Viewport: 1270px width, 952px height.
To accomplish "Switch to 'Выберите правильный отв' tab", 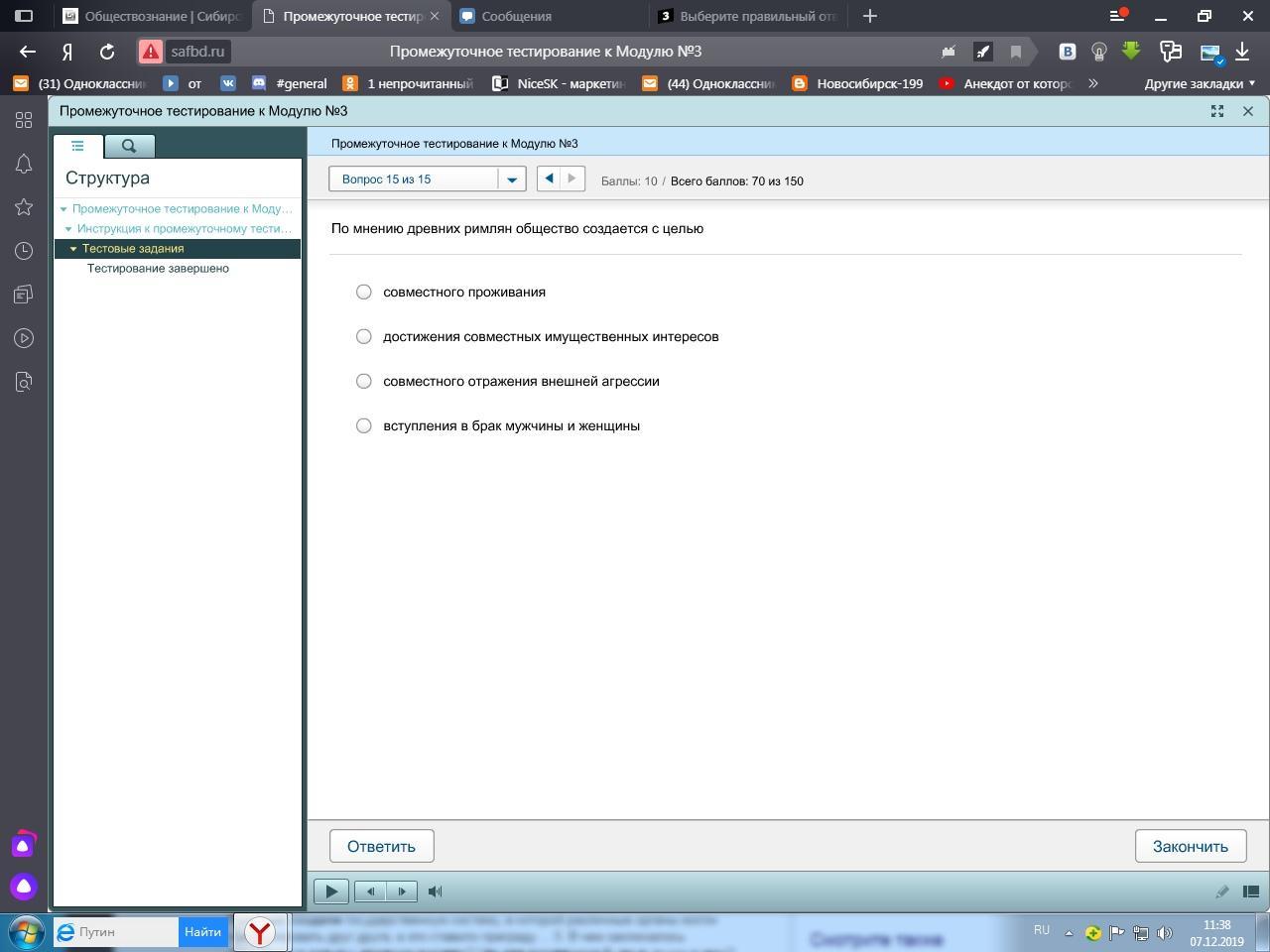I will pyautogui.click(x=749, y=16).
